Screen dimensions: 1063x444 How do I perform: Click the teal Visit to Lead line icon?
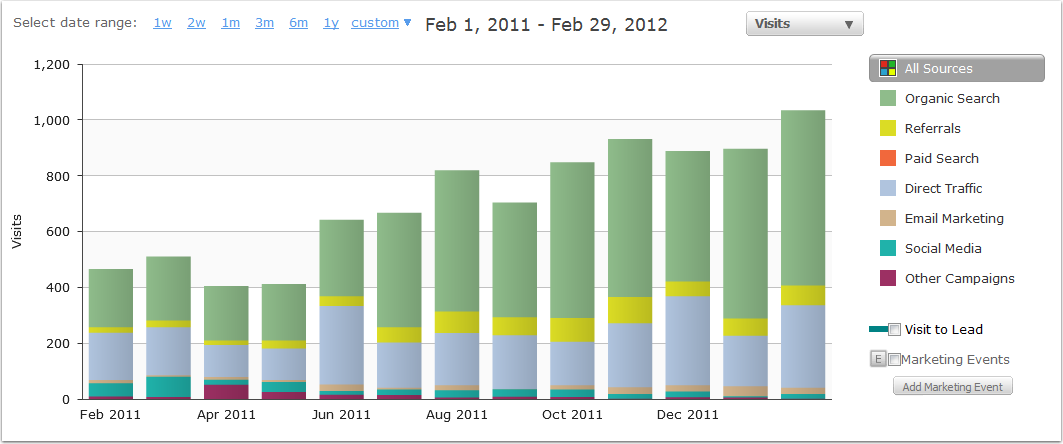coord(877,329)
